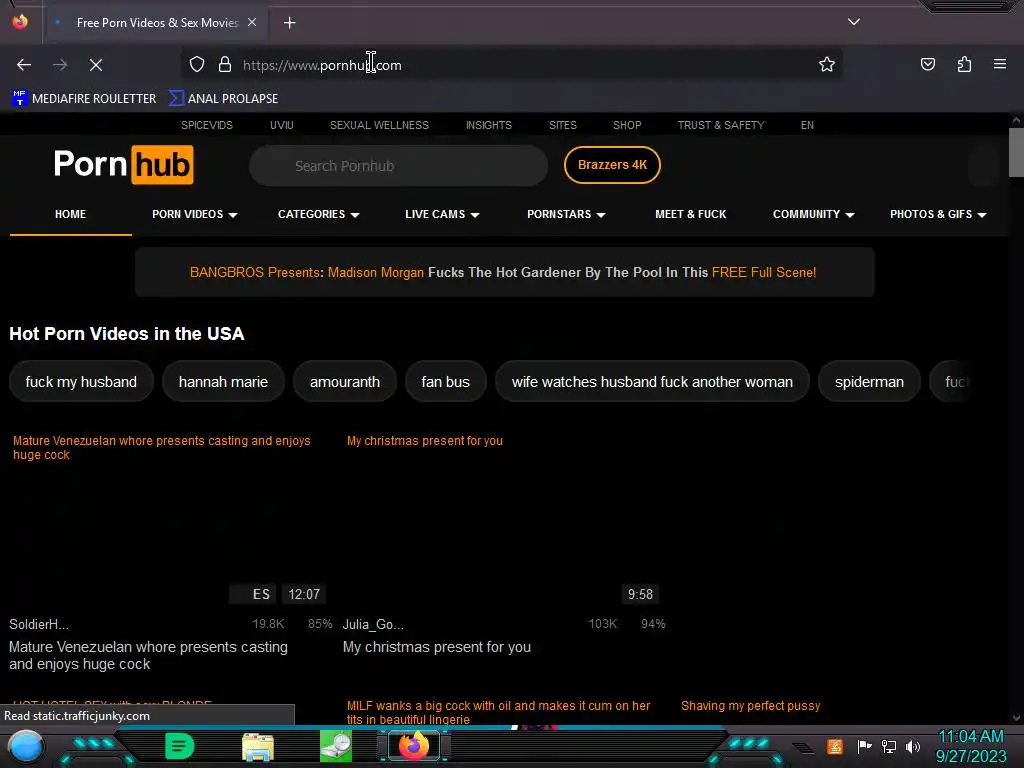Screen dimensions: 1024x768
Task: Open the Extensions puzzle icon
Action: pyautogui.click(x=964, y=64)
